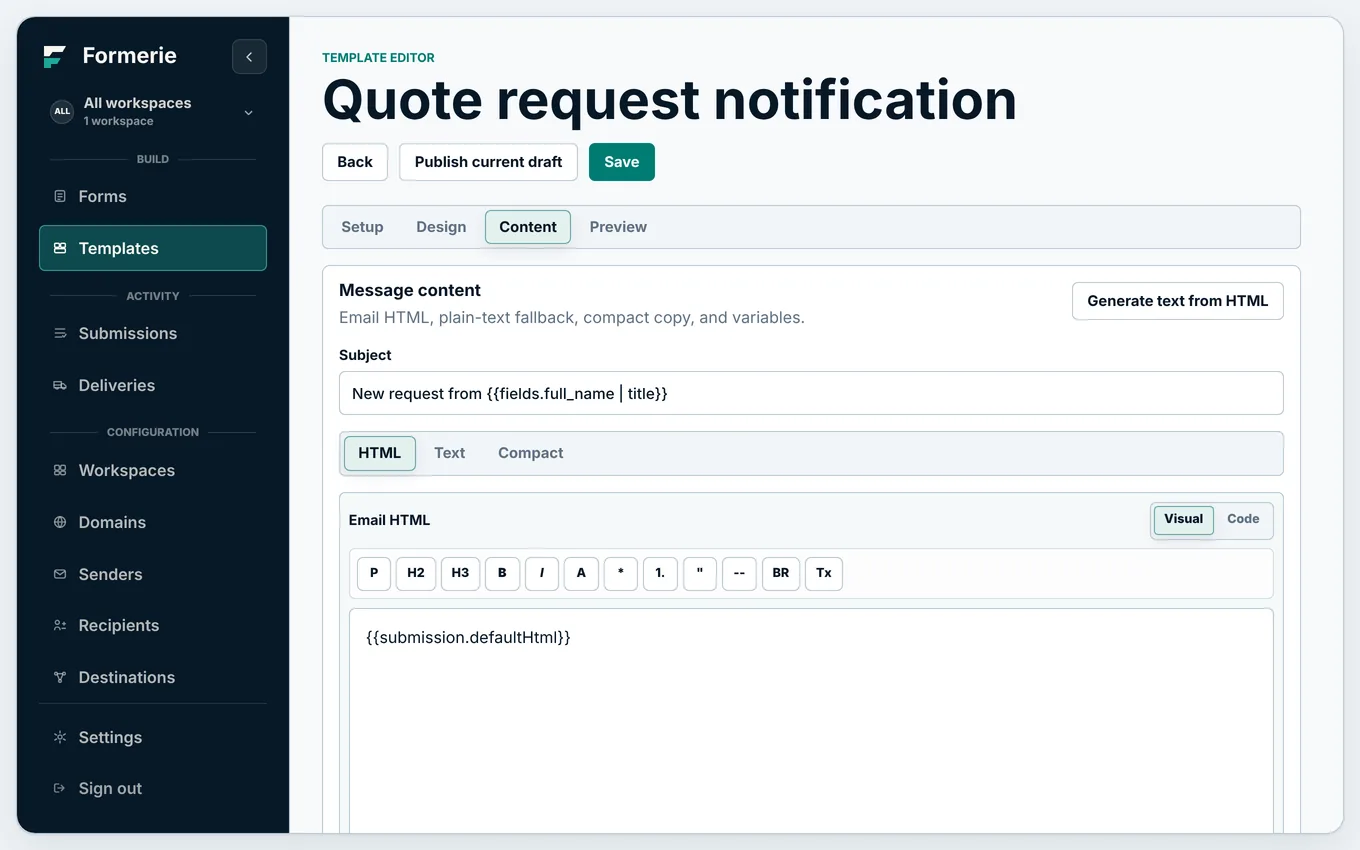Click the Sign out arrow icon

(60, 788)
